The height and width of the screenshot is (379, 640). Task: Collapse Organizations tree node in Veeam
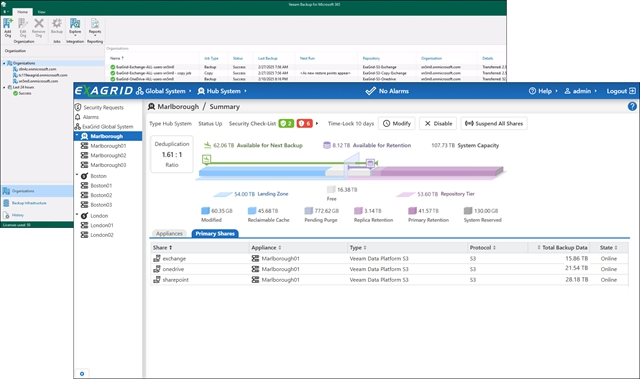[4, 63]
